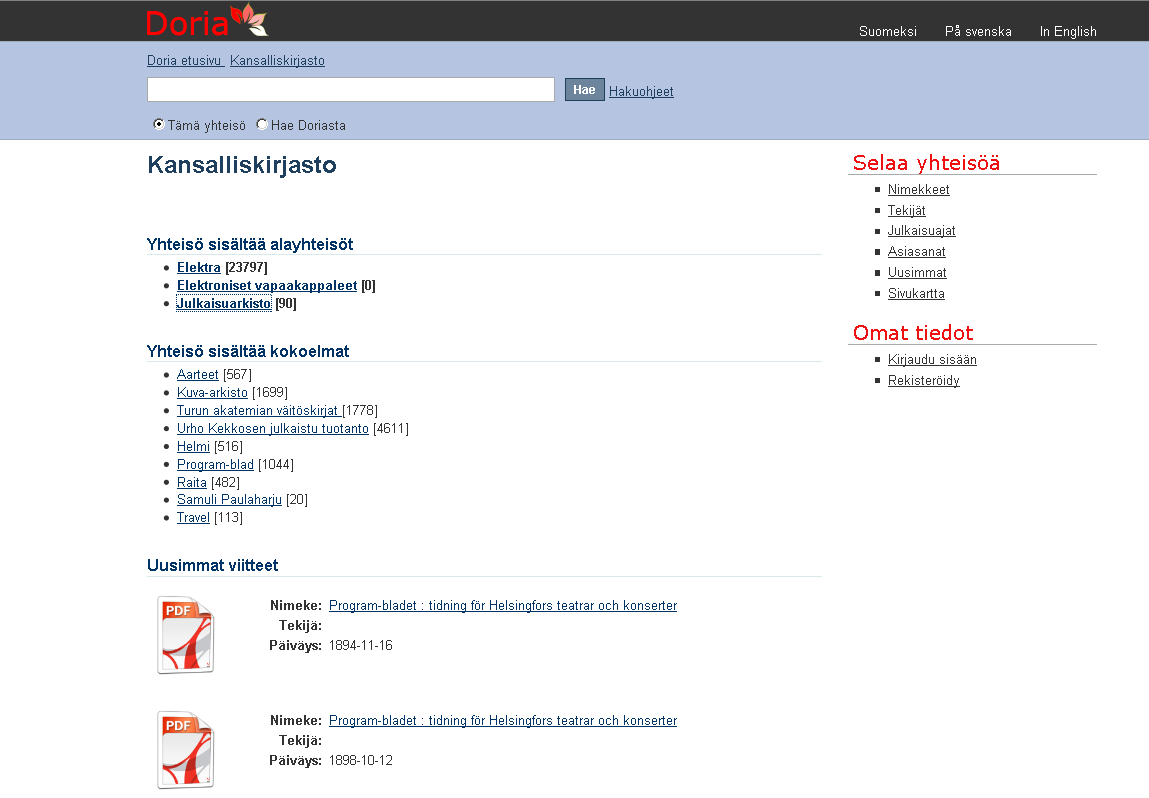Image resolution: width=1149 pixels, height=798 pixels.
Task: Focus the search text field
Action: click(350, 89)
